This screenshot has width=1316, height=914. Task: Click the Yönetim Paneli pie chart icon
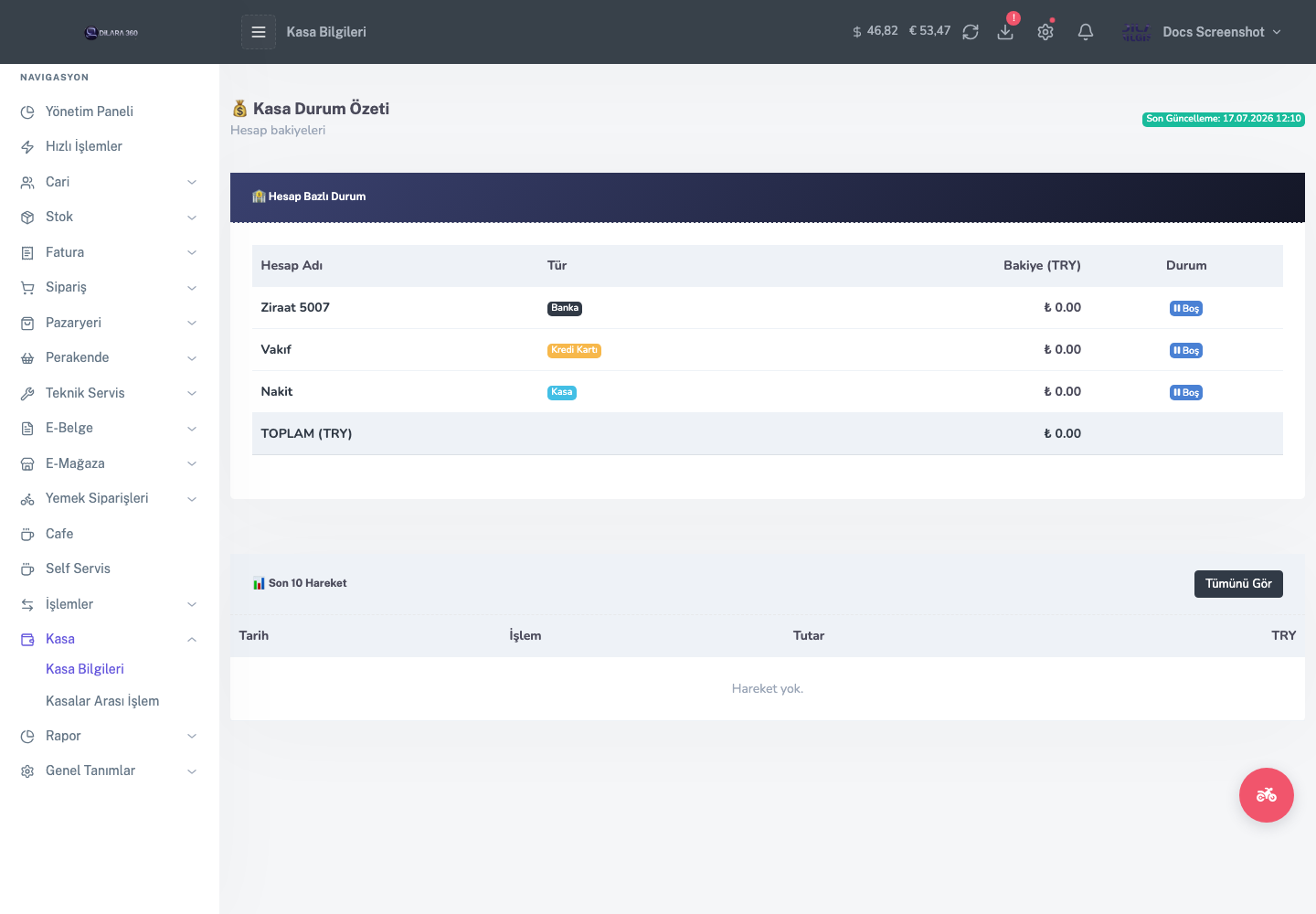(27, 112)
